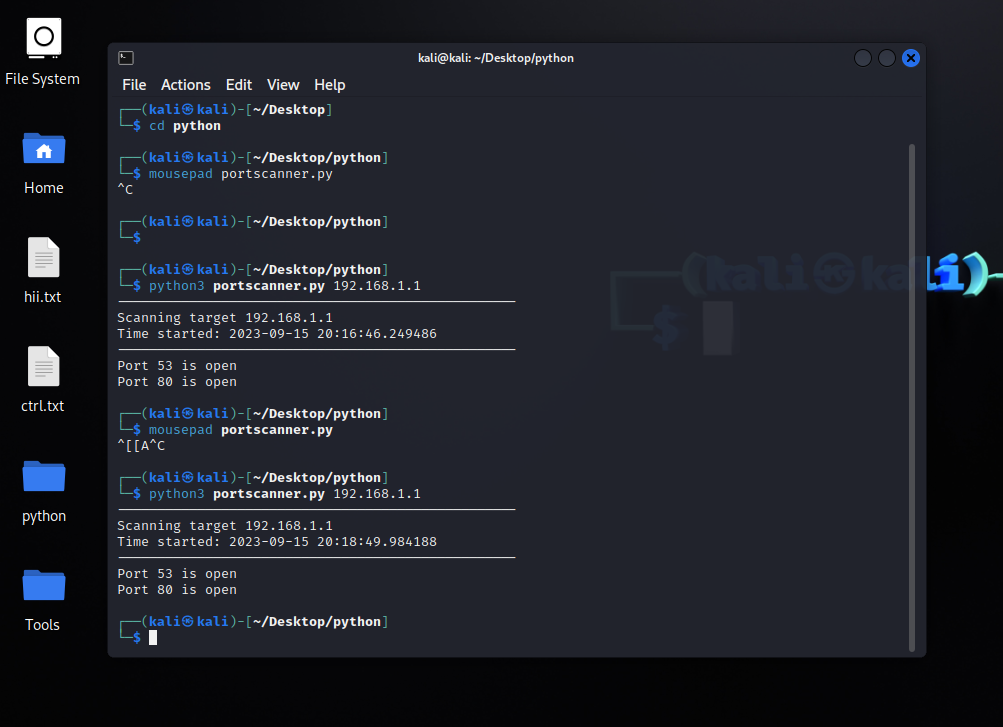Open the python folder on desktop
The image size is (1003, 727).
click(43, 477)
